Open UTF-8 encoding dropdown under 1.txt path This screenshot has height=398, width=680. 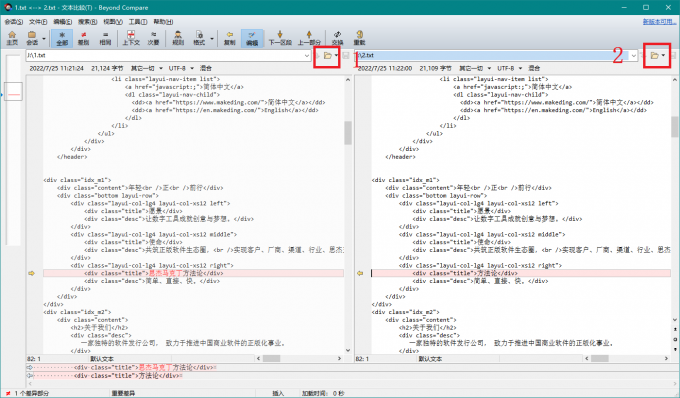[181, 68]
